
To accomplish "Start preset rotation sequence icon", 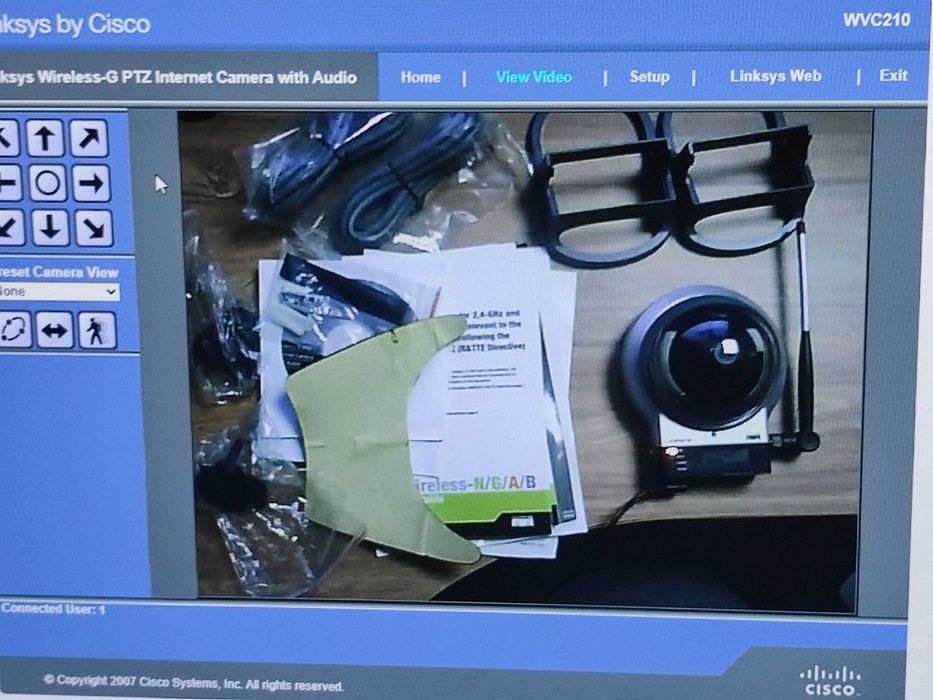I will [15, 329].
